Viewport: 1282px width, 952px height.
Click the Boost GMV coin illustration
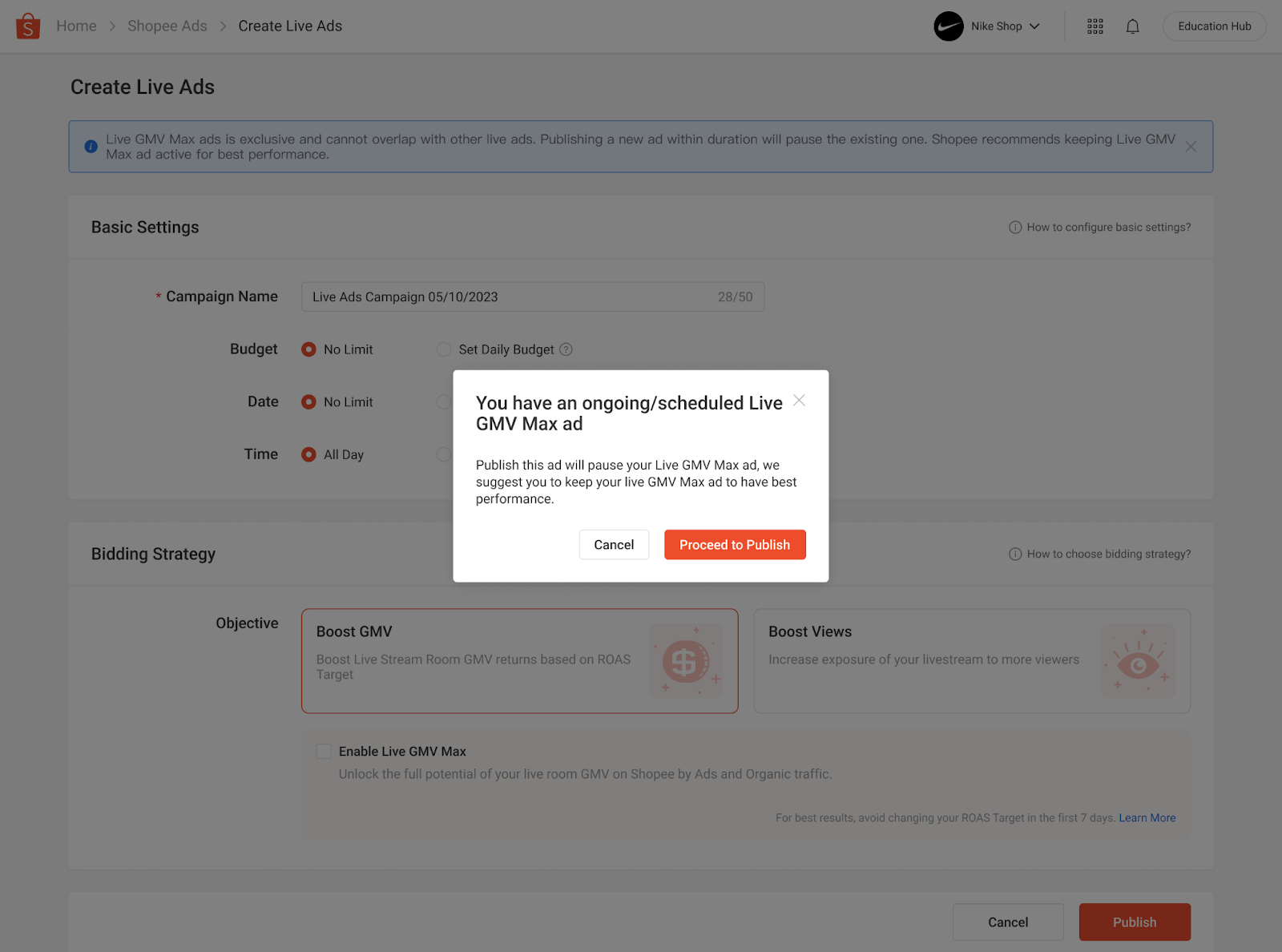click(x=686, y=661)
